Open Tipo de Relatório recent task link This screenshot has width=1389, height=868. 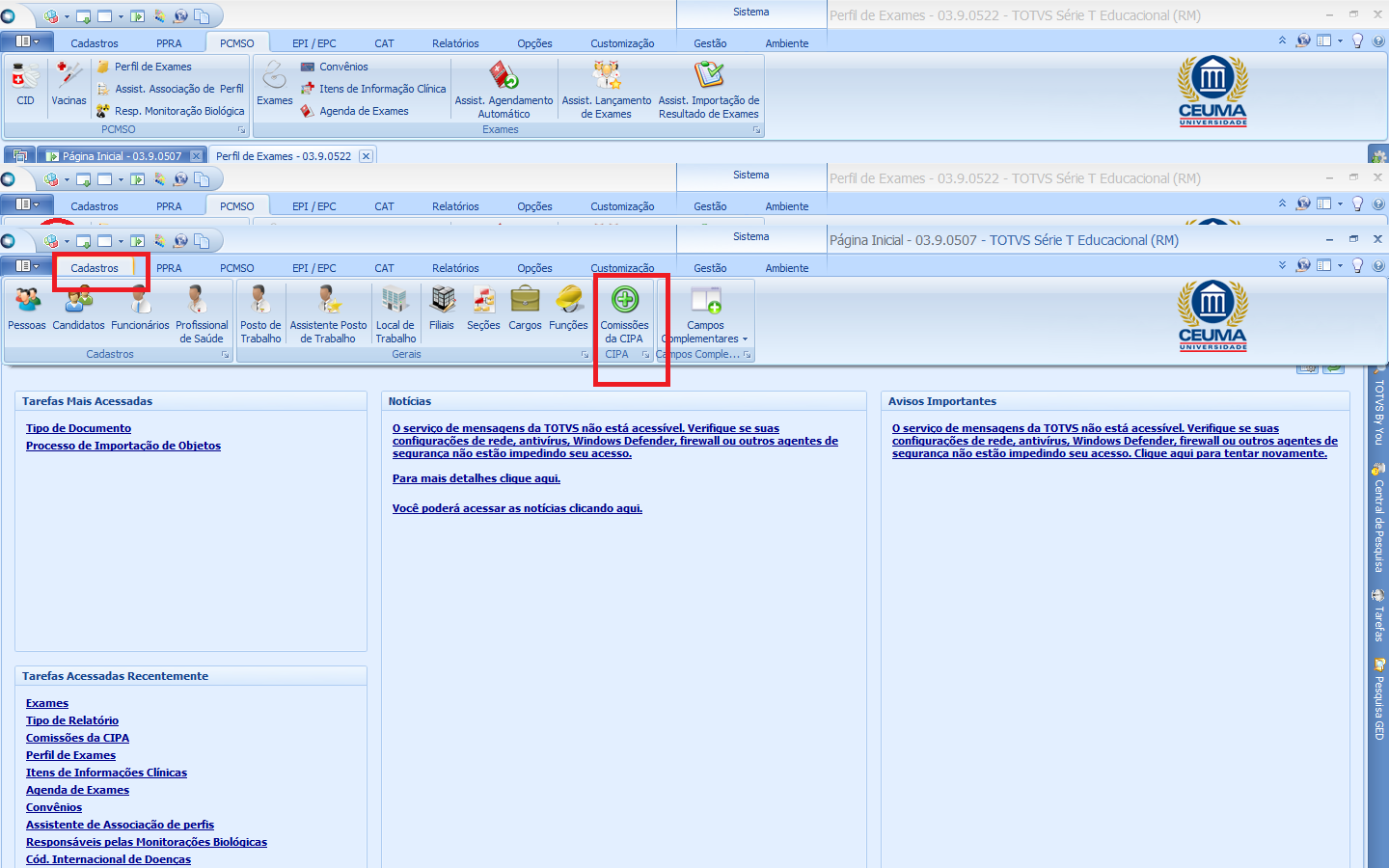coord(72,720)
